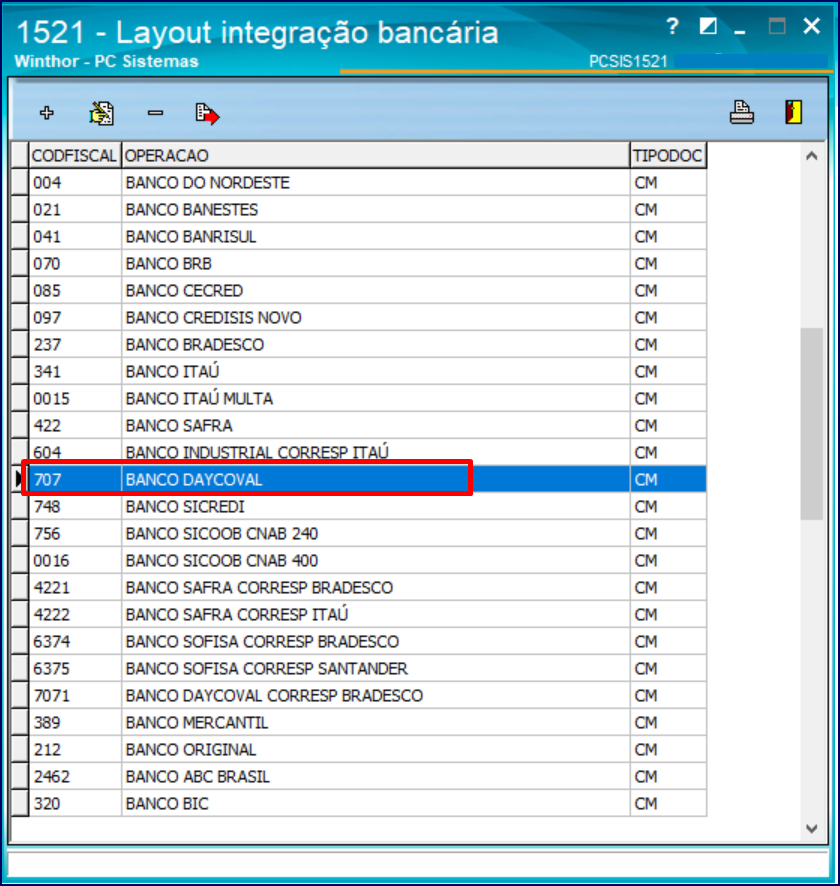Click the scroll down arrow
The image size is (840, 886).
(x=812, y=828)
